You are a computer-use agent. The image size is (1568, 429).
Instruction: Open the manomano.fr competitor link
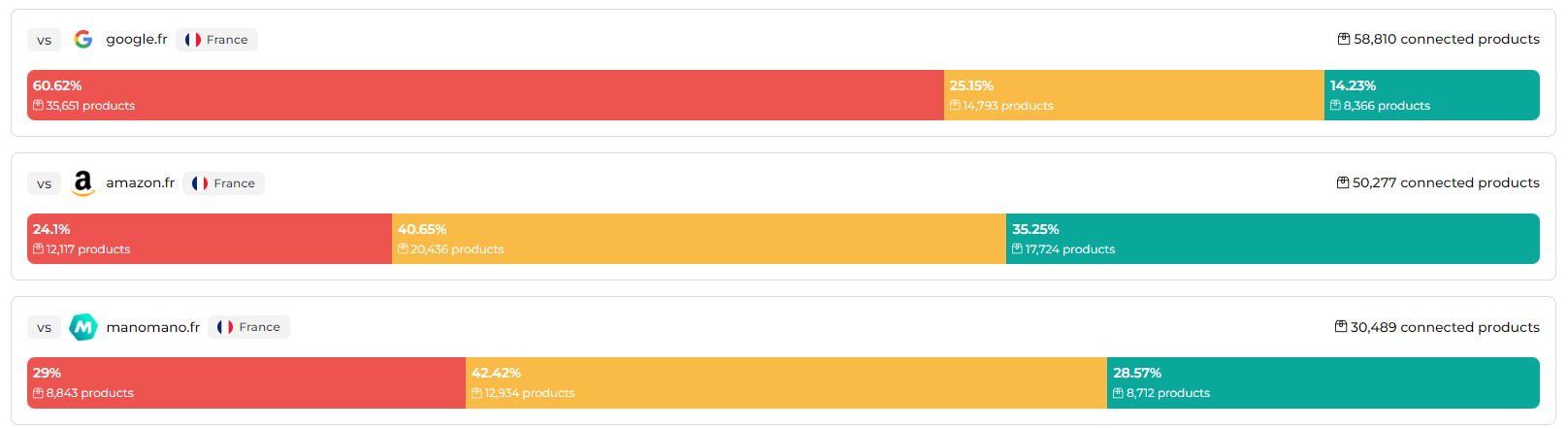click(x=152, y=327)
